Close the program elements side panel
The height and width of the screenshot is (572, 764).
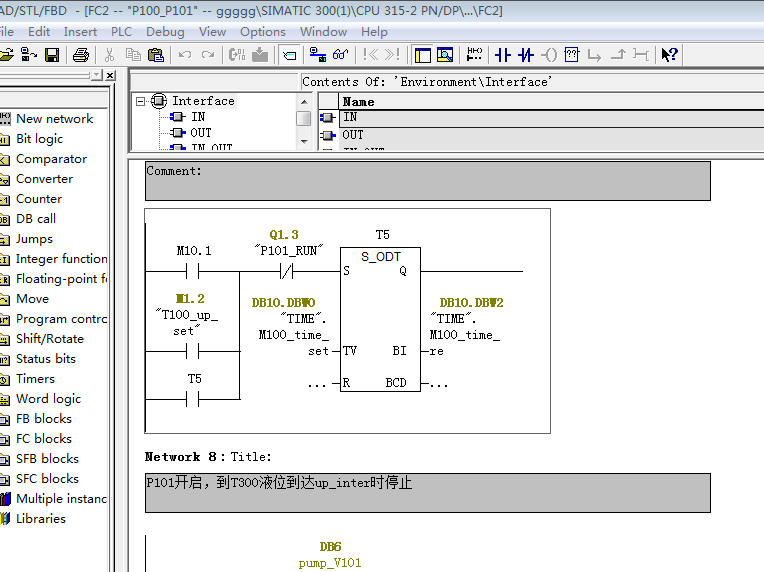click(110, 76)
